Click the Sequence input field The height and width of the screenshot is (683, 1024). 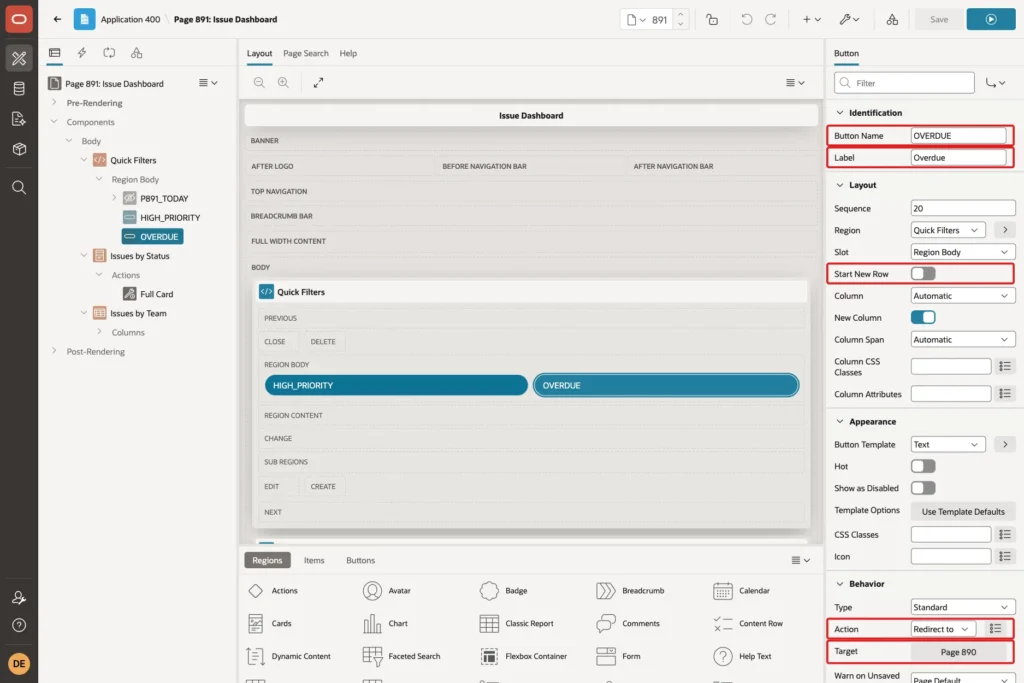(x=963, y=208)
